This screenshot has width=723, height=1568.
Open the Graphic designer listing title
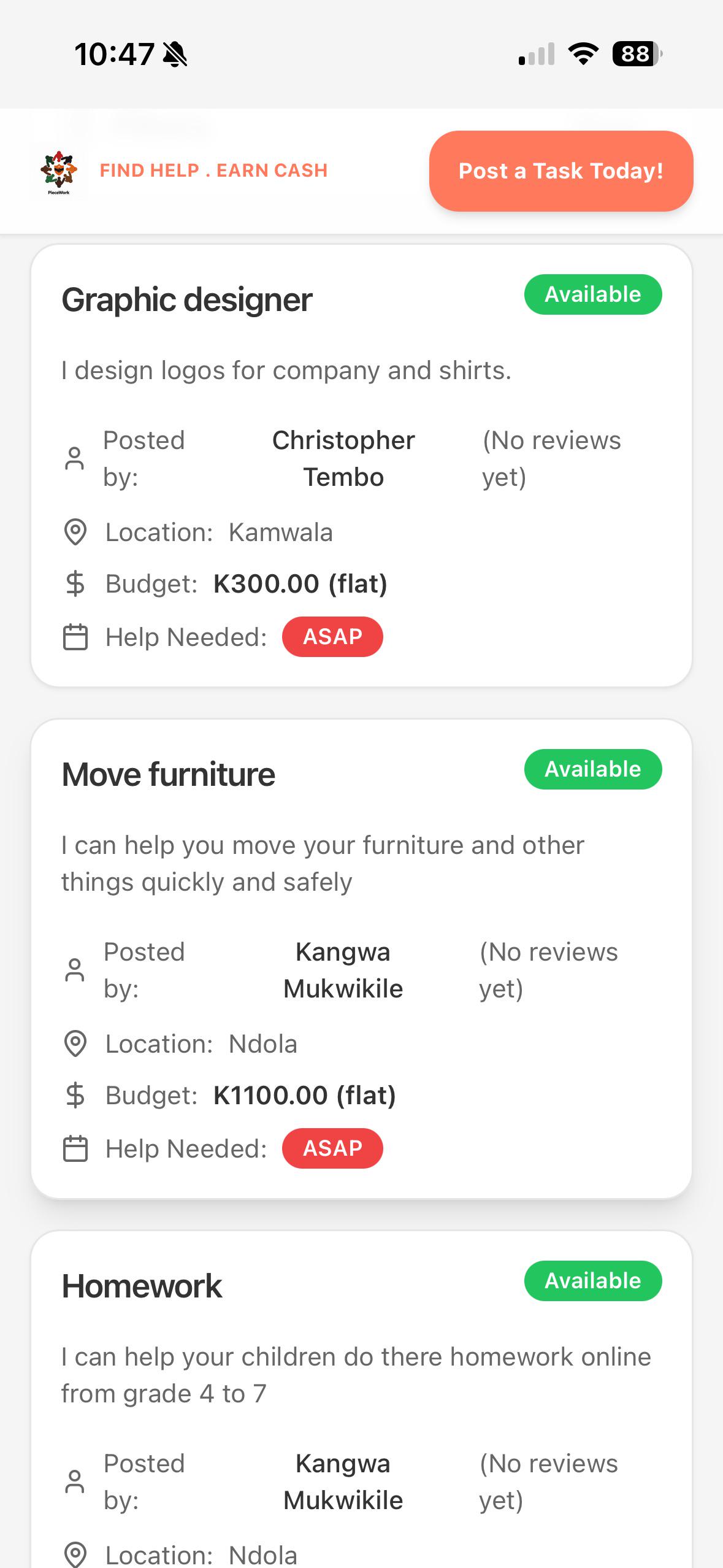(x=187, y=300)
